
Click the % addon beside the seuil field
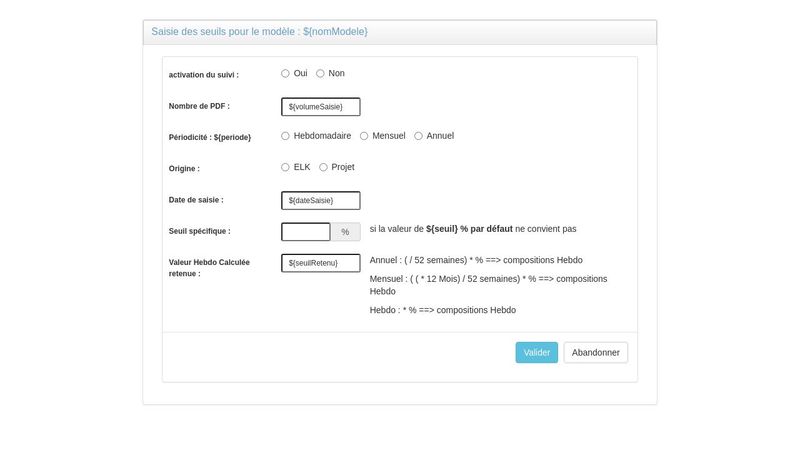tap(345, 231)
